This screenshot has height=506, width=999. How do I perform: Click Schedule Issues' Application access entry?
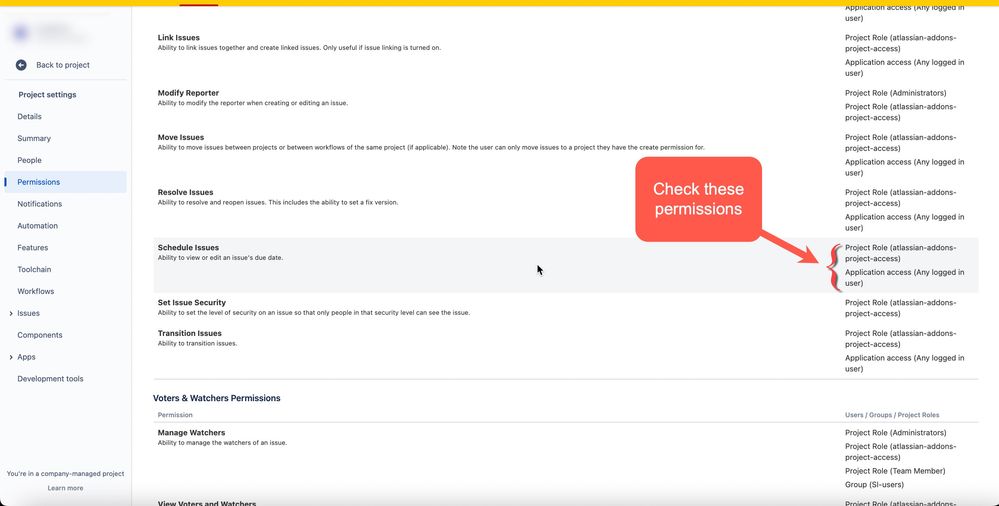coord(905,278)
